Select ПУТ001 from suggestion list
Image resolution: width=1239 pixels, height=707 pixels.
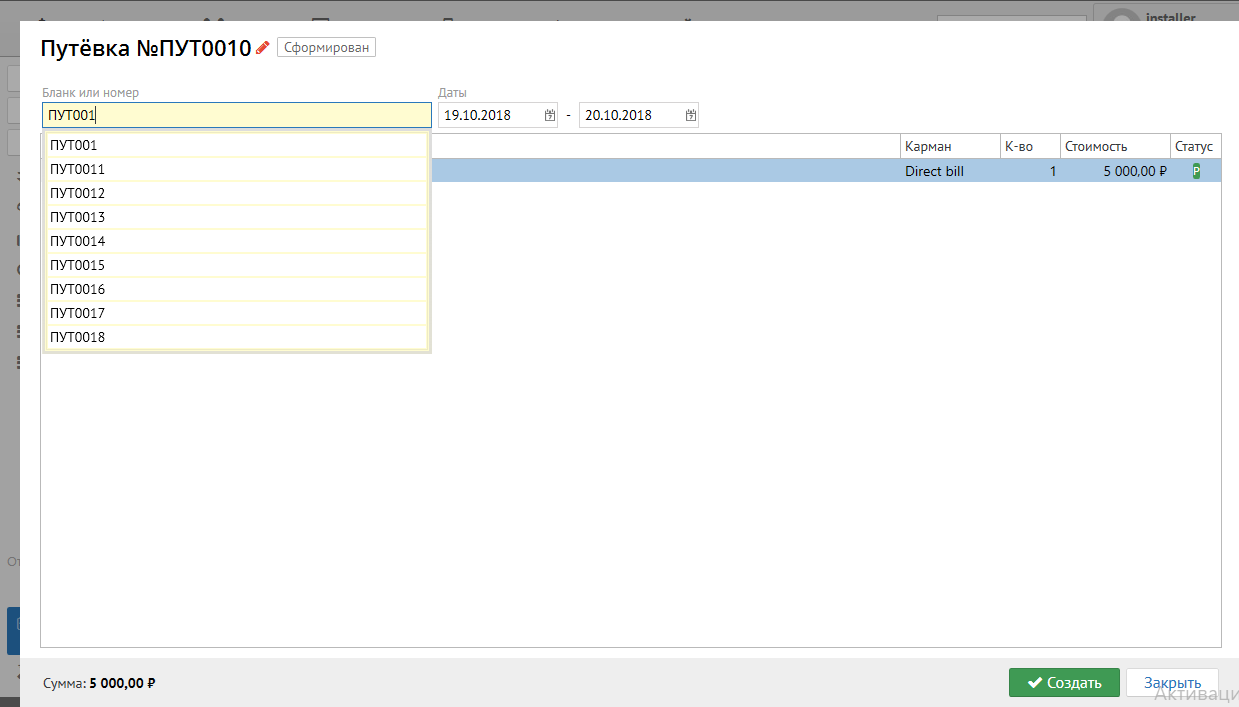pyautogui.click(x=237, y=145)
